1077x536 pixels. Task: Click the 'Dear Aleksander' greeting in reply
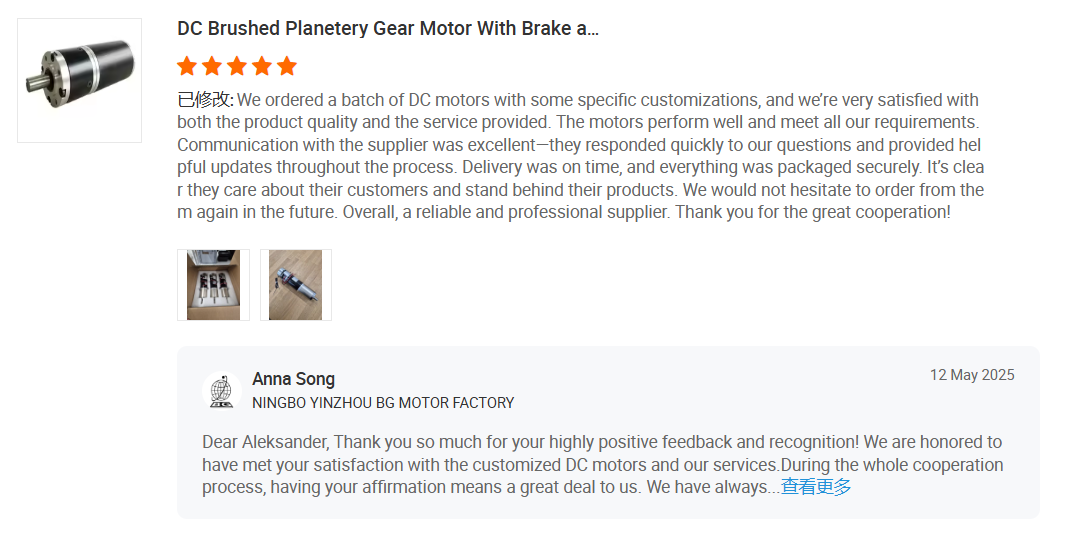(x=266, y=442)
